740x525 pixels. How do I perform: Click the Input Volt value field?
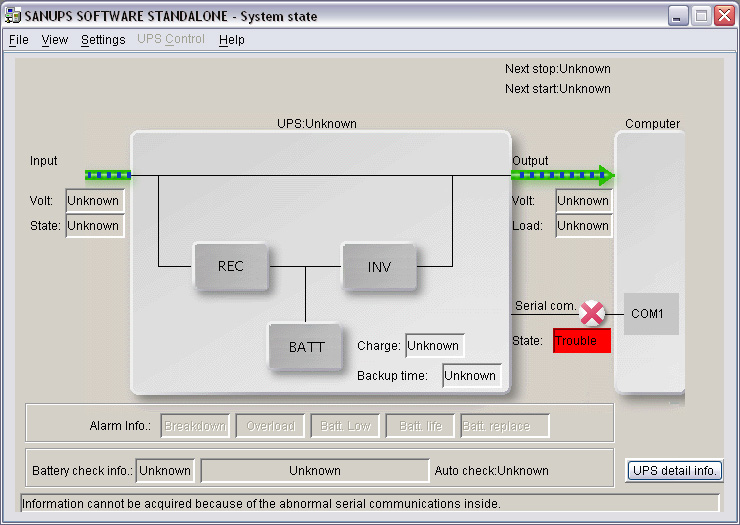[95, 201]
